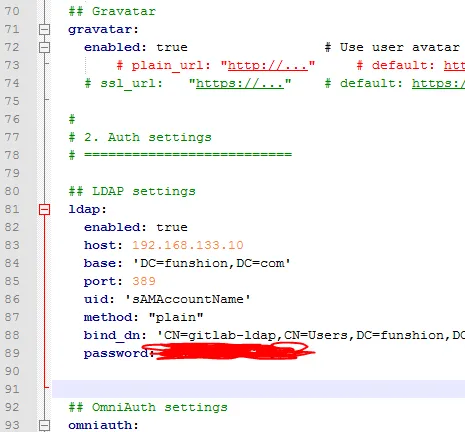Open the "http://..." plain_url link
The width and height of the screenshot is (465, 432).
tap(268, 65)
